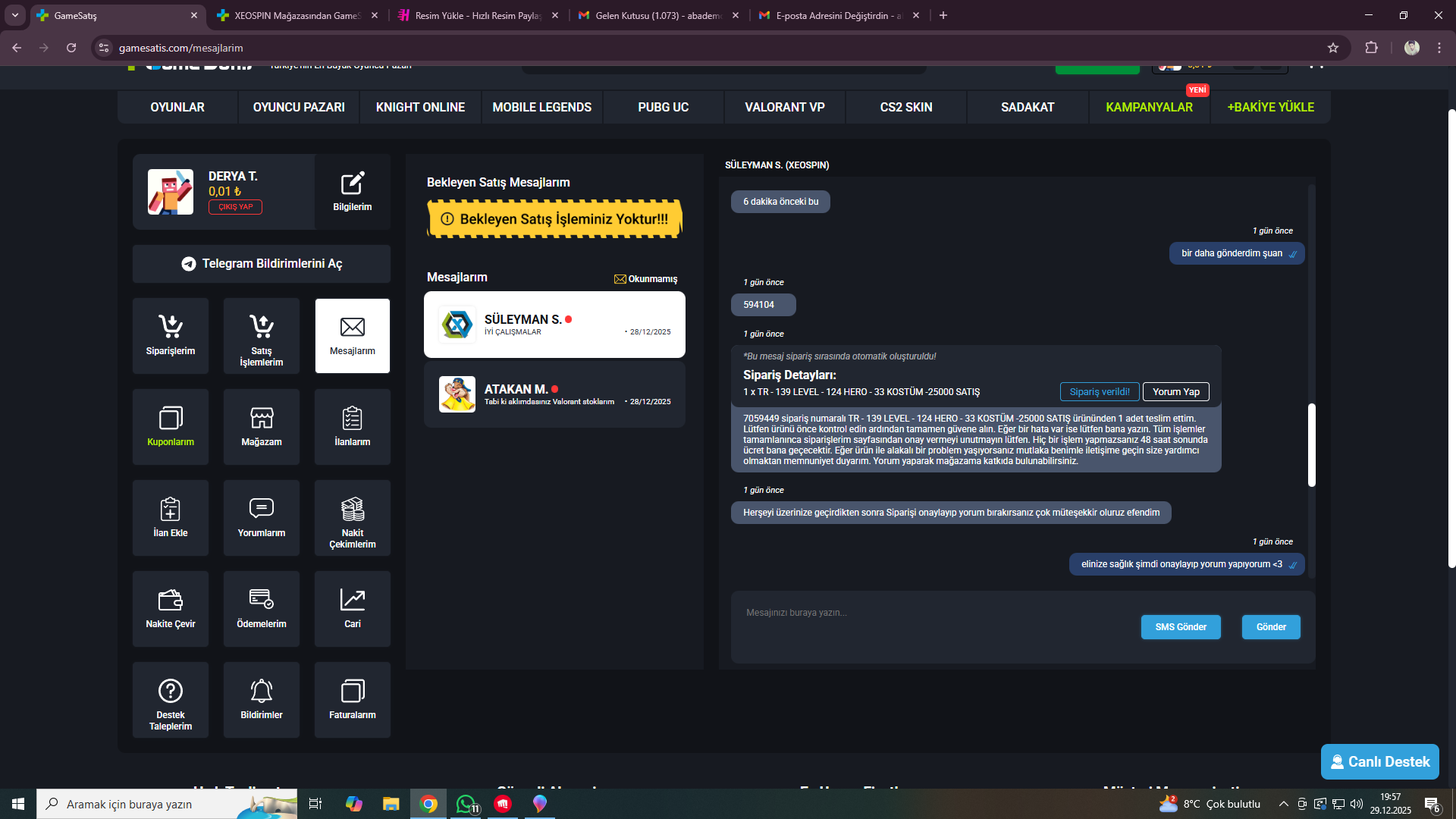
Task: Open Mağazam store tile
Action: point(262,426)
